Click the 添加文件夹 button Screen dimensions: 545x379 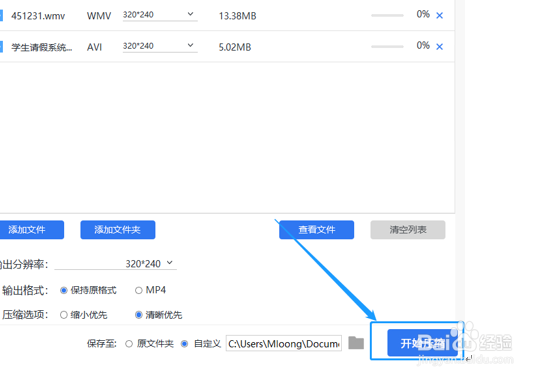coord(118,229)
